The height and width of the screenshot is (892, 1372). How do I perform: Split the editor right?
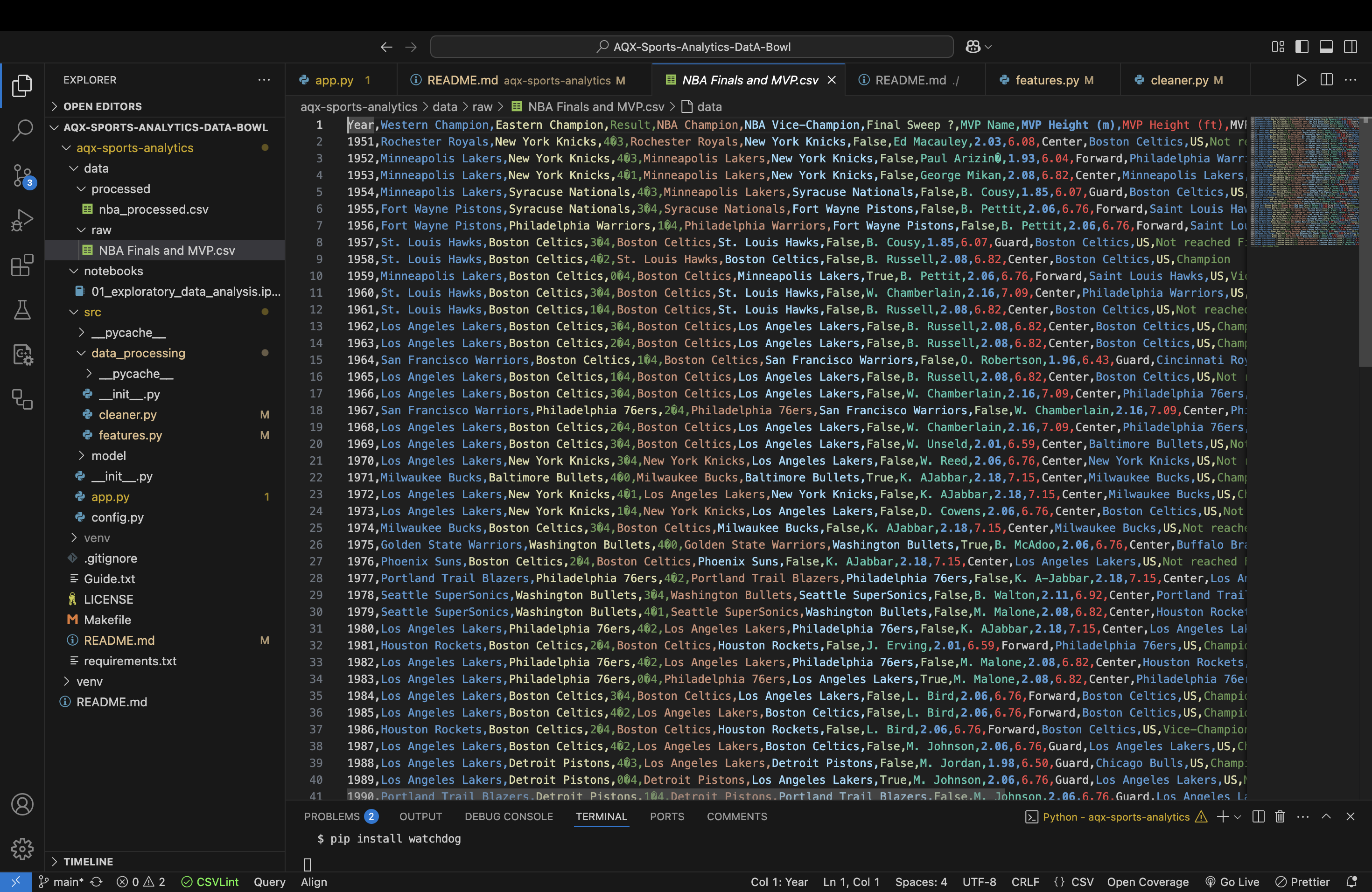pos(1326,80)
